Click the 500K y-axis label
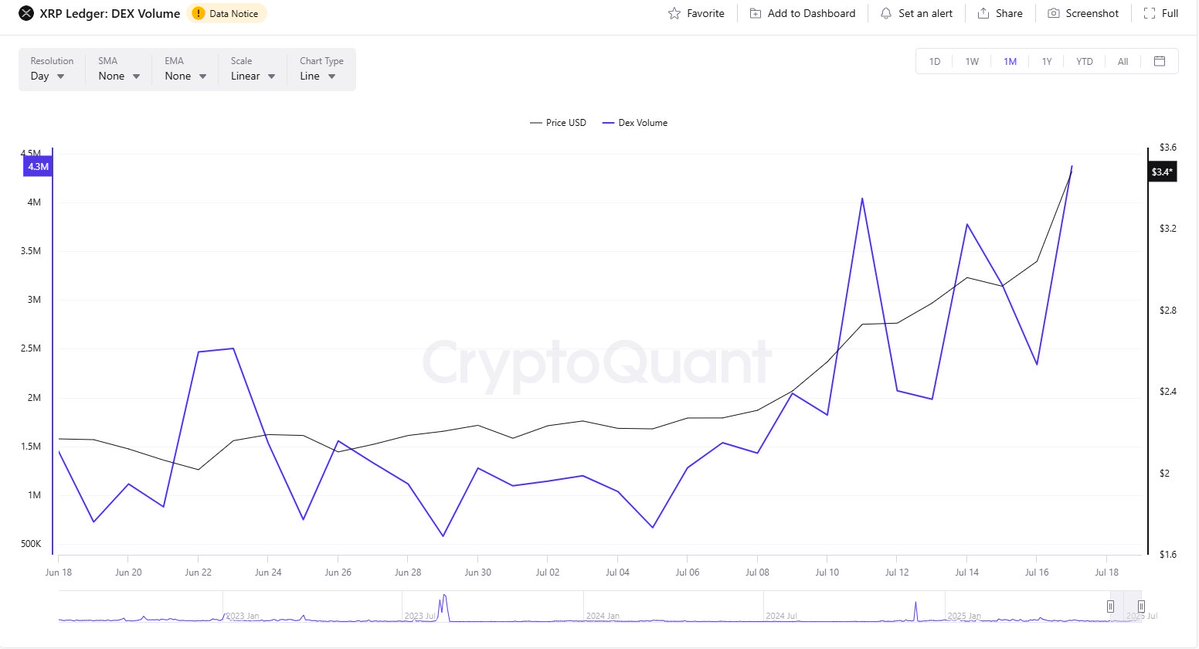1199x649 pixels. 31,544
